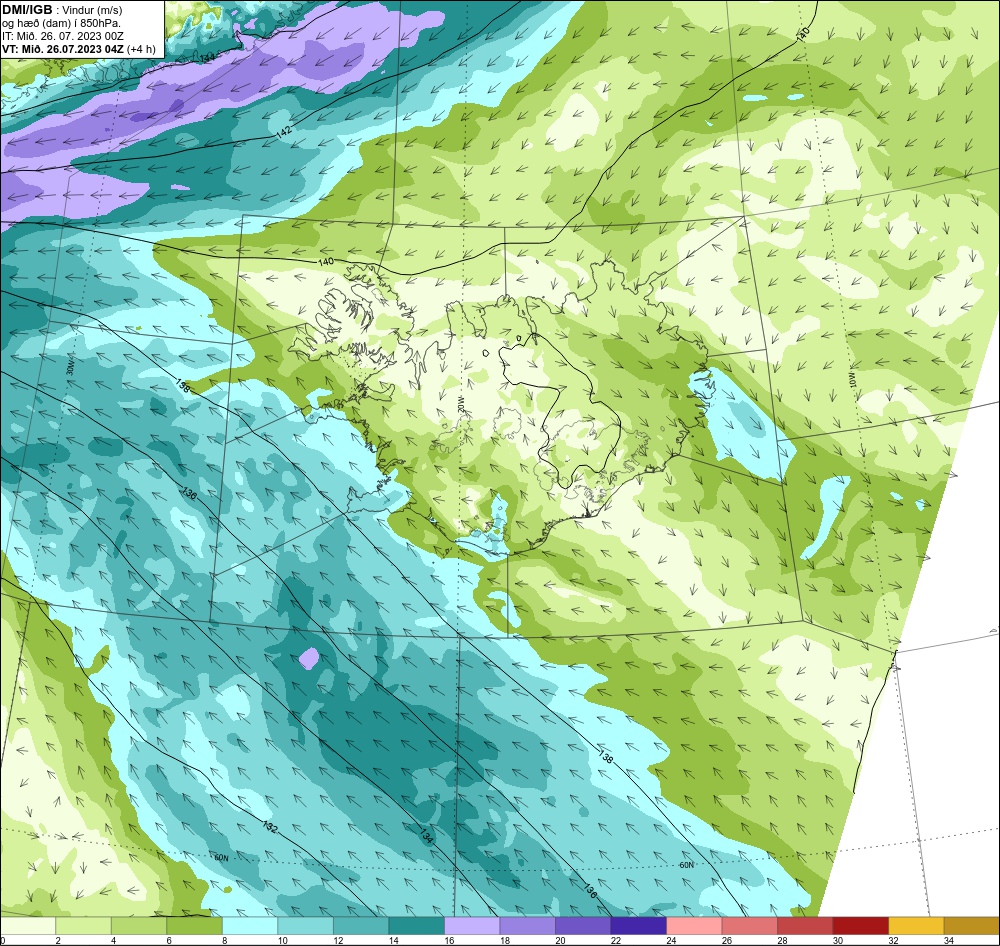Select the legend tick value '12'

pyautogui.click(x=338, y=940)
